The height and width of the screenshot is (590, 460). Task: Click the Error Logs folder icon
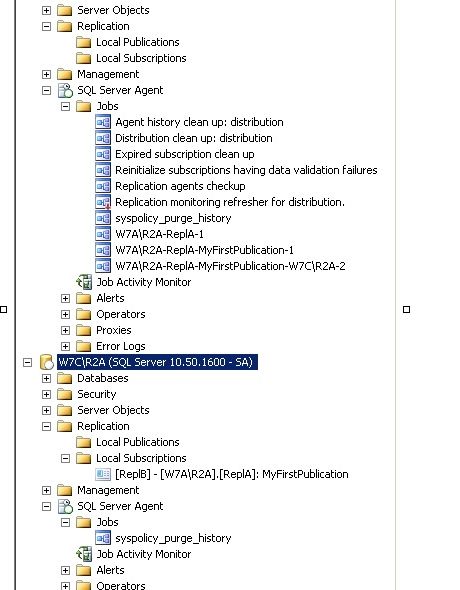click(x=83, y=346)
